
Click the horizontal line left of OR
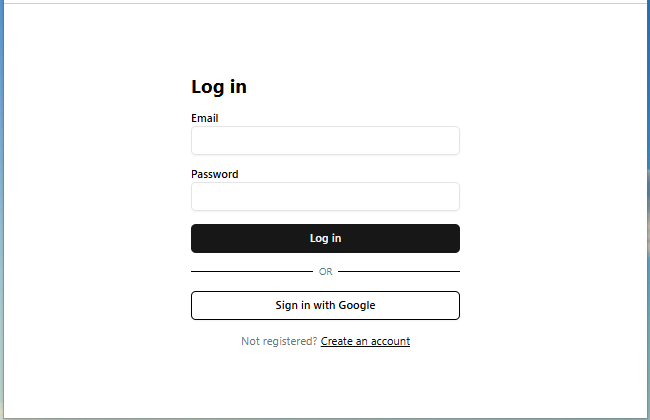pos(252,272)
